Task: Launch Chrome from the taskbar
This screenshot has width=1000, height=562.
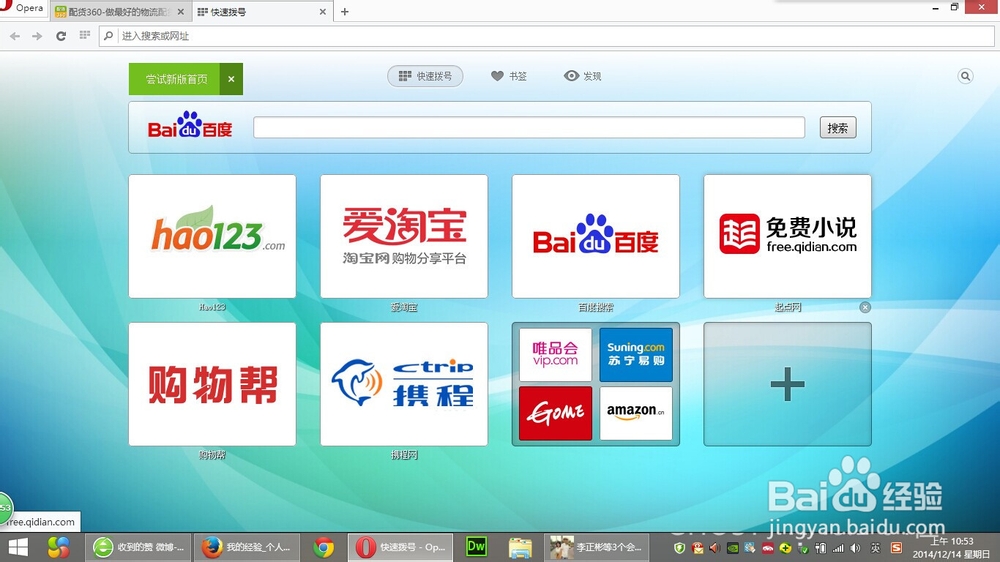Action: (x=324, y=547)
